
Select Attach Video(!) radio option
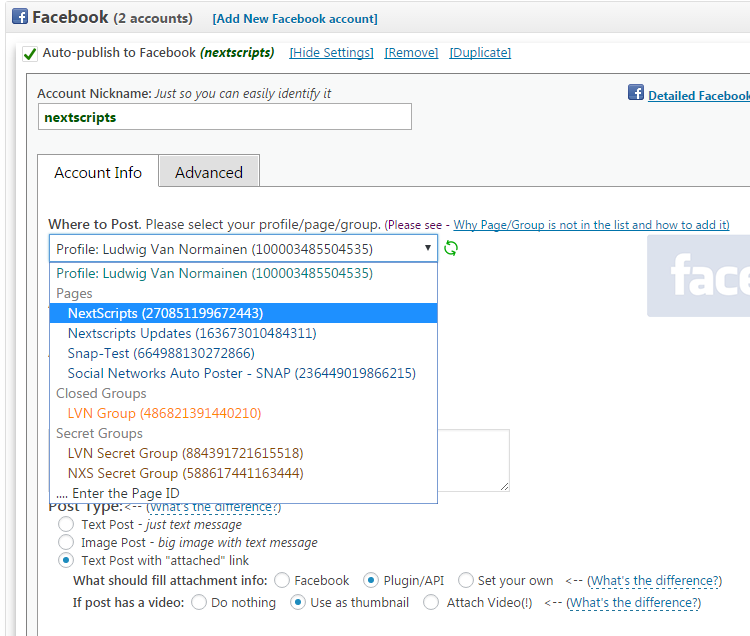coord(431,602)
